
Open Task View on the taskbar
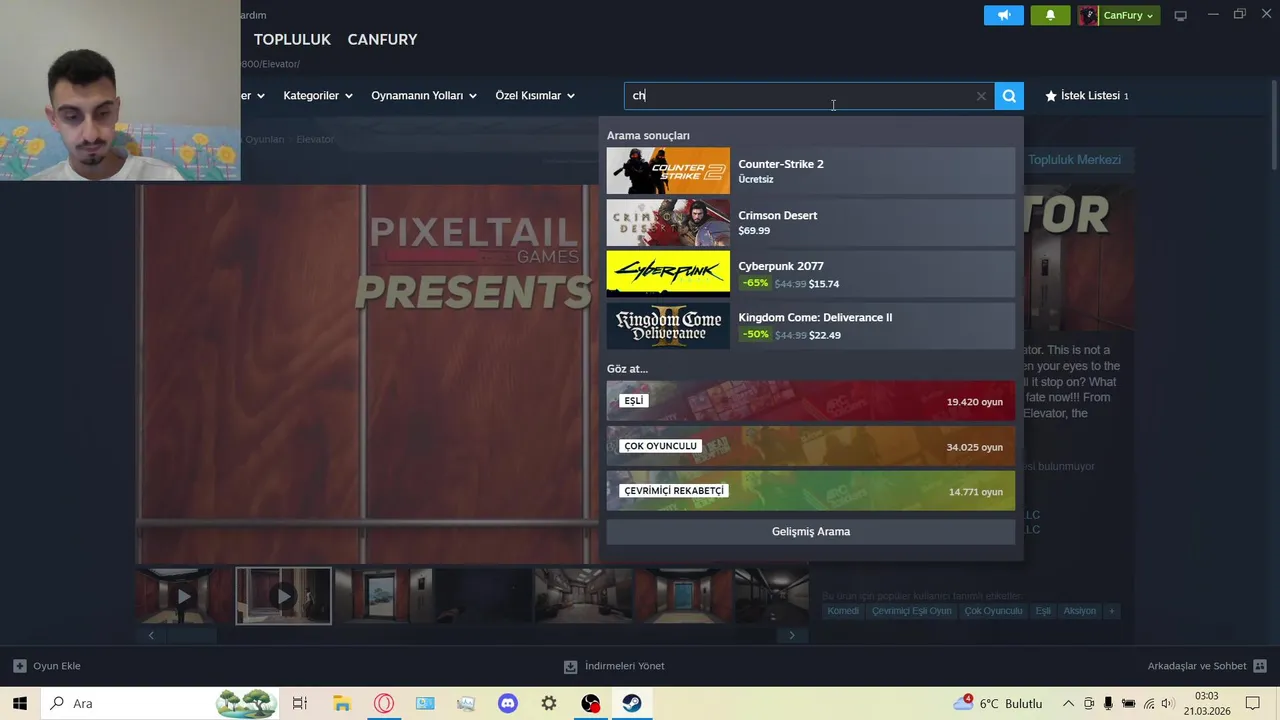click(x=300, y=703)
